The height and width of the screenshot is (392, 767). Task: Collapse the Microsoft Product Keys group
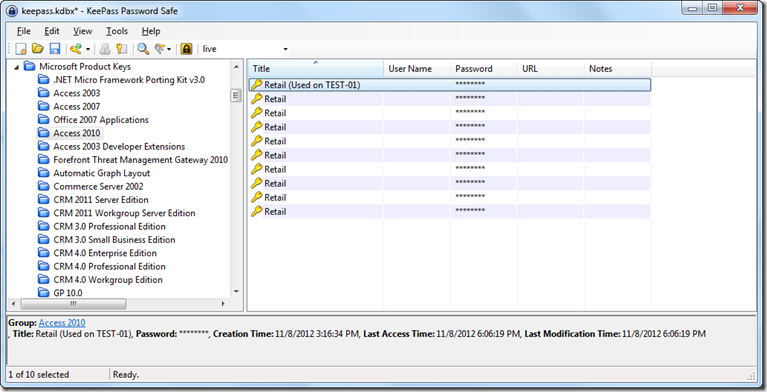[x=17, y=67]
